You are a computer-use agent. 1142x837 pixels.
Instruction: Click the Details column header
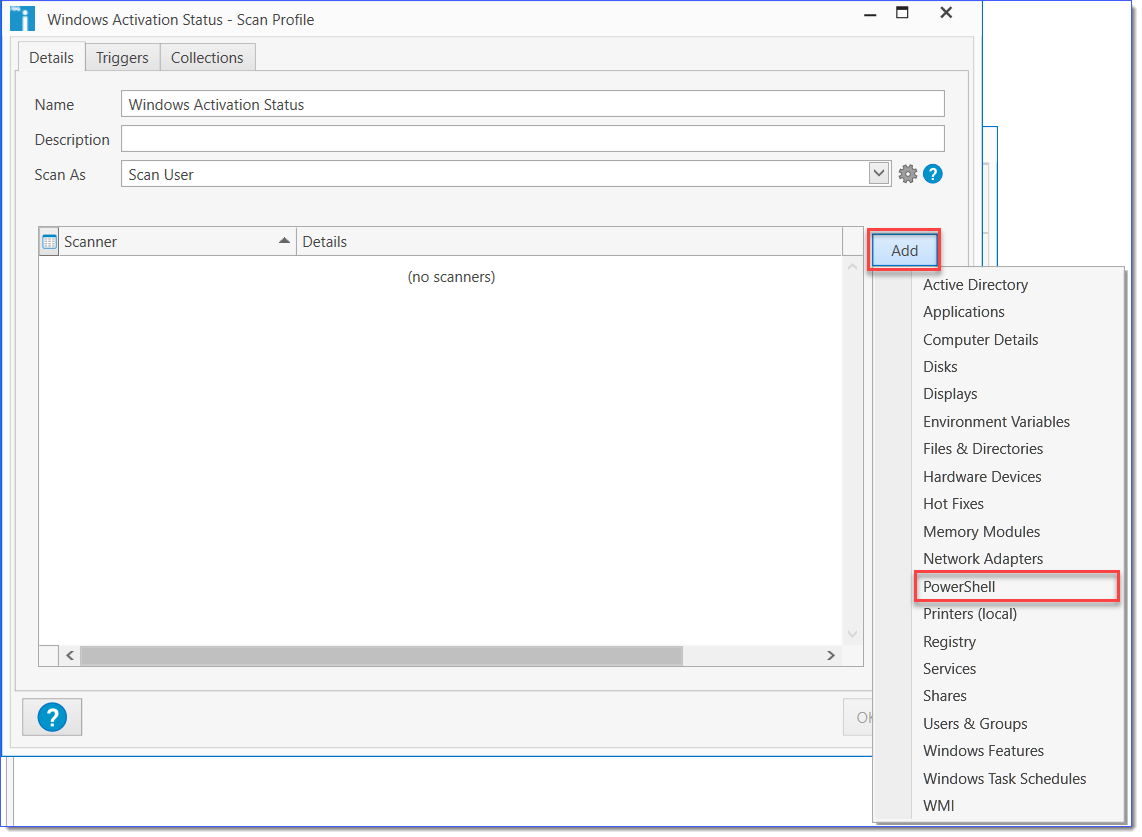569,242
